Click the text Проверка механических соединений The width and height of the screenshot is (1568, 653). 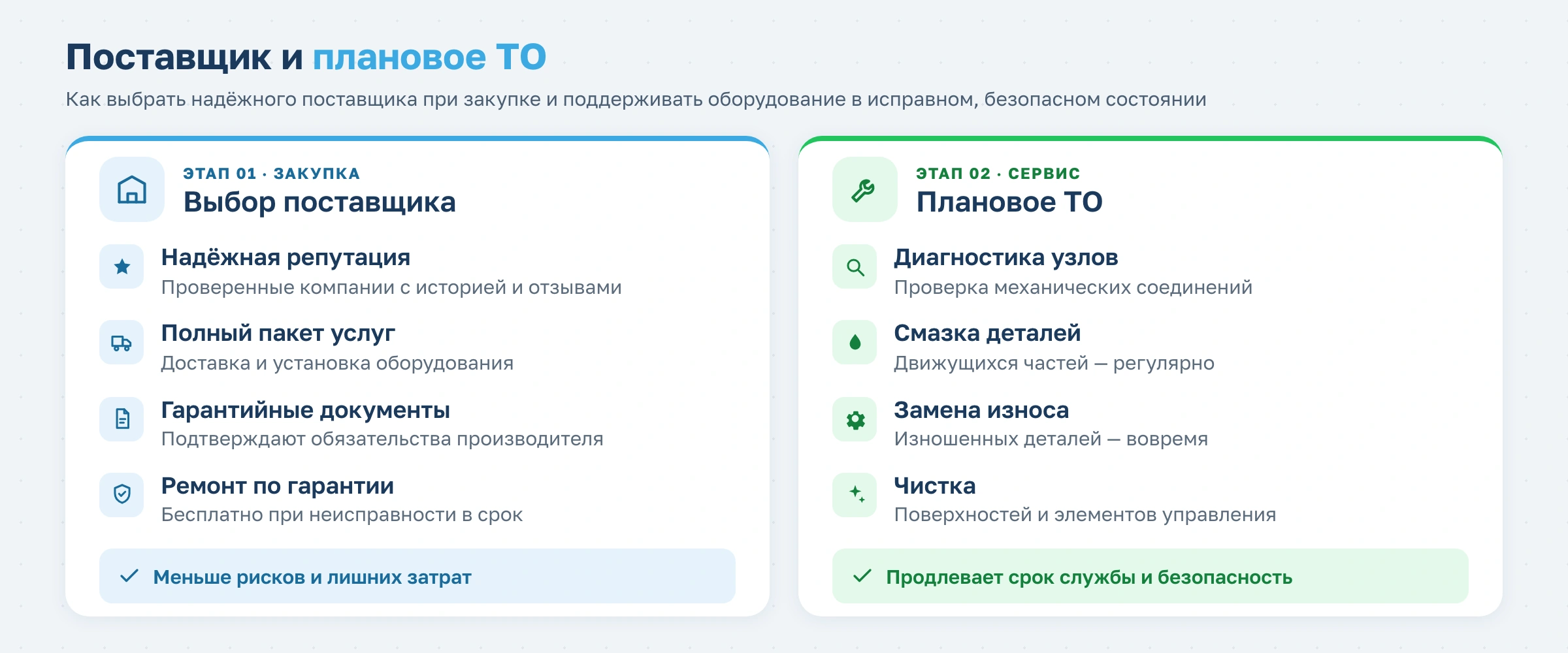point(1073,287)
